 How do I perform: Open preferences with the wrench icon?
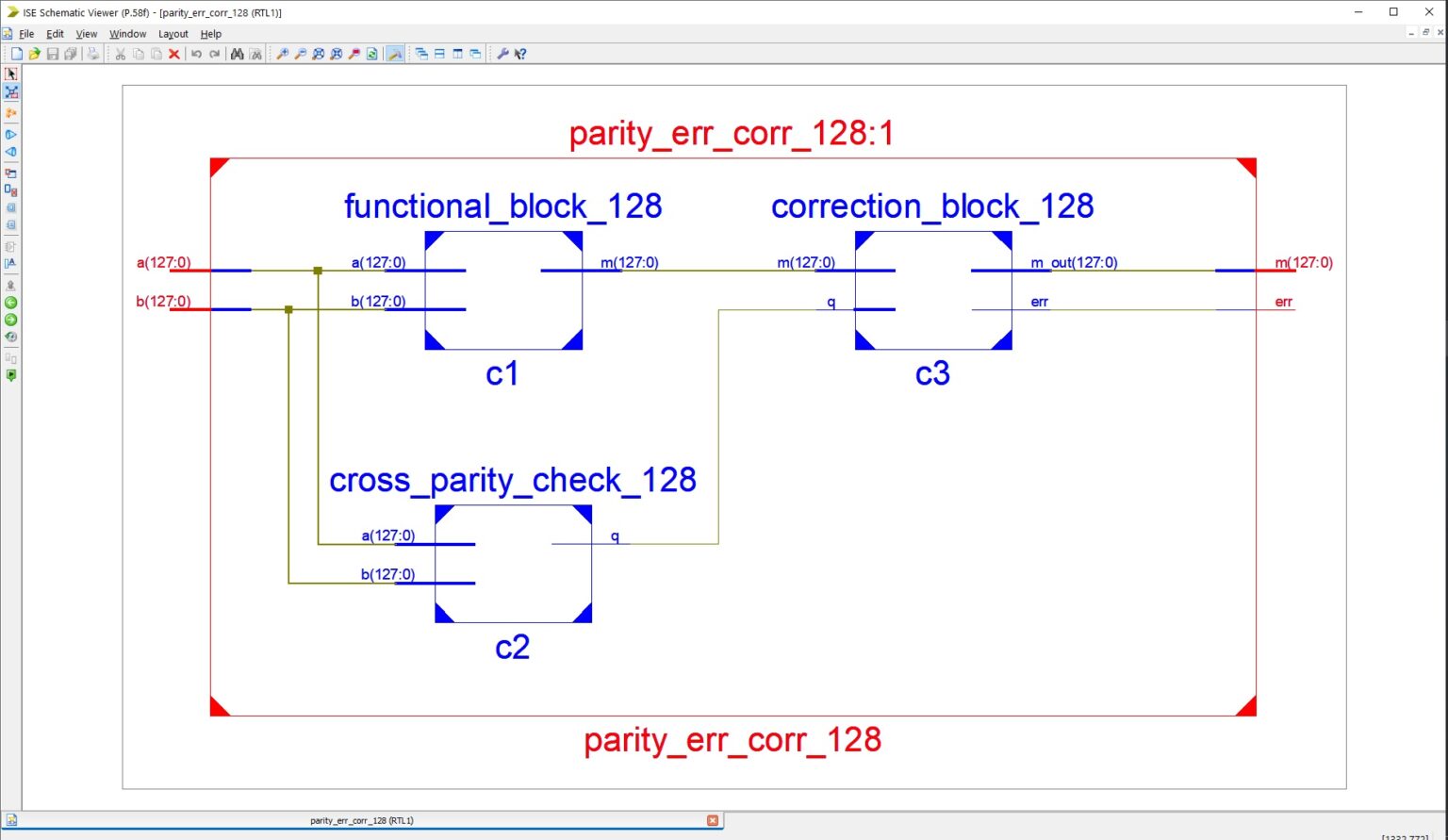(504, 54)
